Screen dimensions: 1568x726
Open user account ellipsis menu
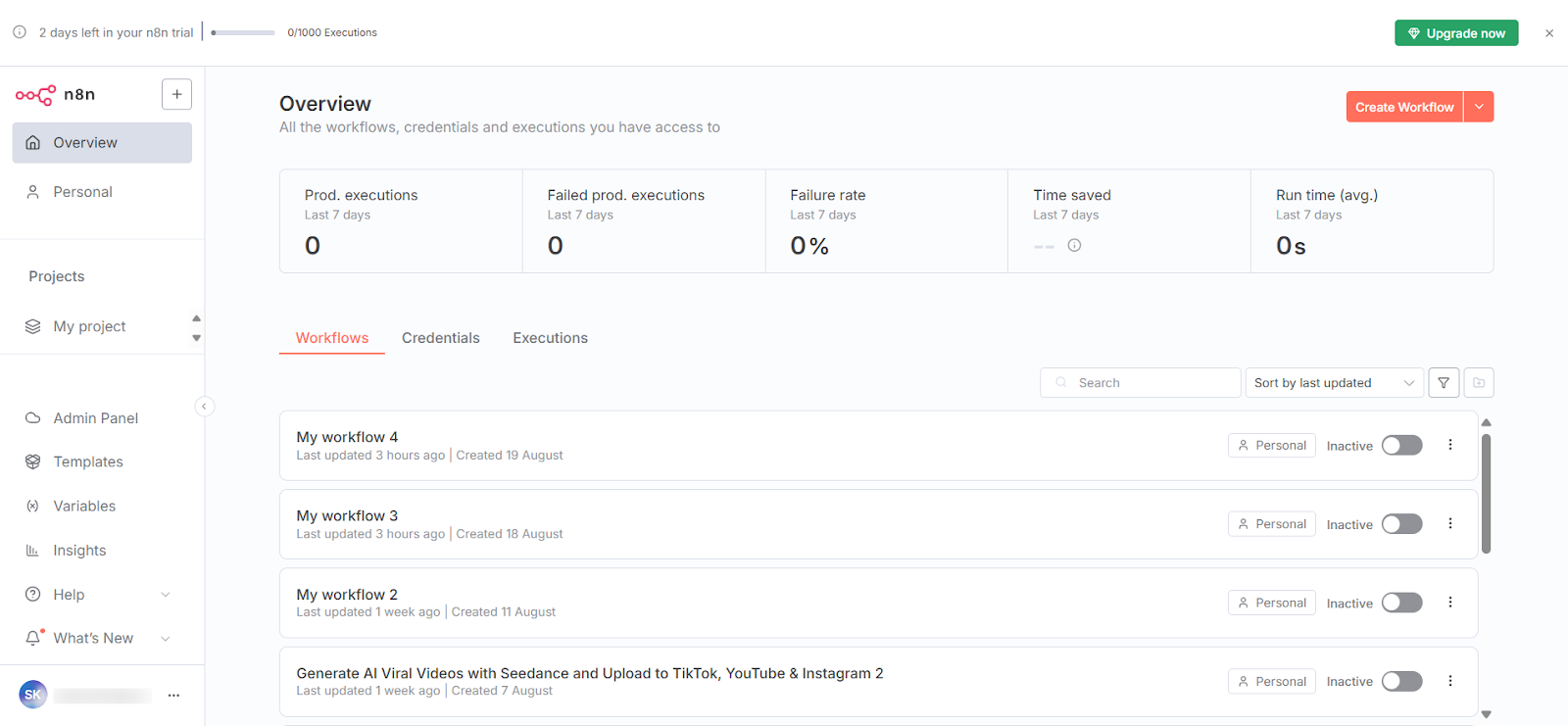click(173, 695)
